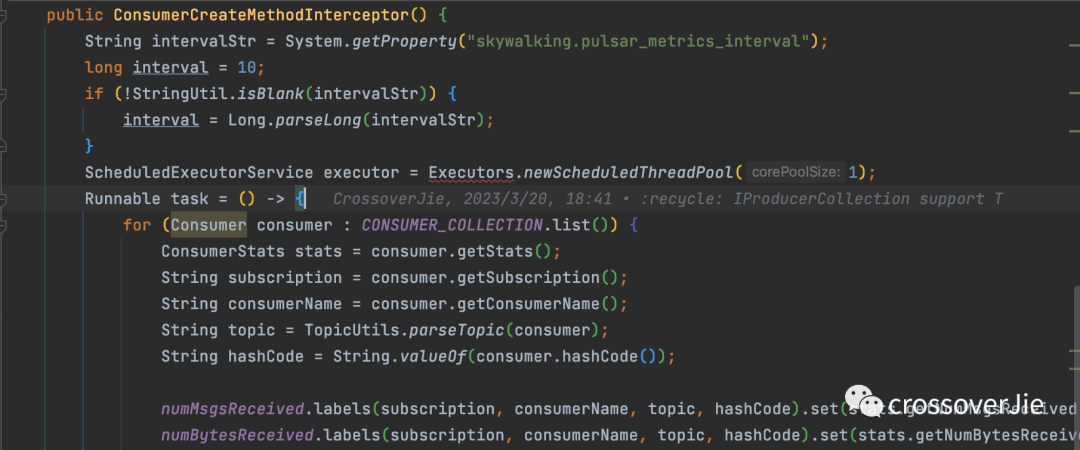The width and height of the screenshot is (1080, 450).
Task: Collapse the if StringUtil.isBlank block fold marker
Action: 4,94
